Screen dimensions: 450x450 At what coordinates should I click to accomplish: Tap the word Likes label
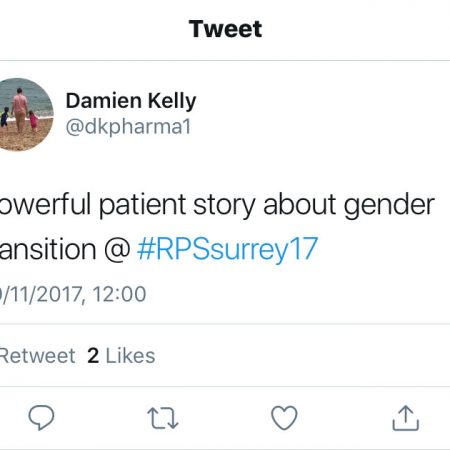pyautogui.click(x=130, y=356)
